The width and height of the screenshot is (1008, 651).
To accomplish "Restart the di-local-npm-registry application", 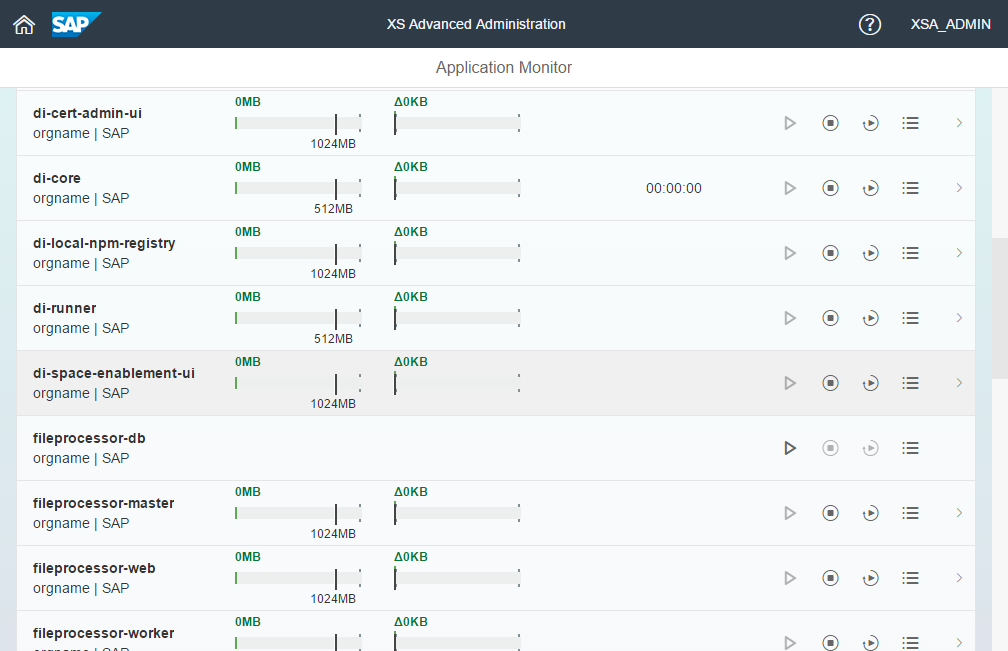I will pos(870,253).
